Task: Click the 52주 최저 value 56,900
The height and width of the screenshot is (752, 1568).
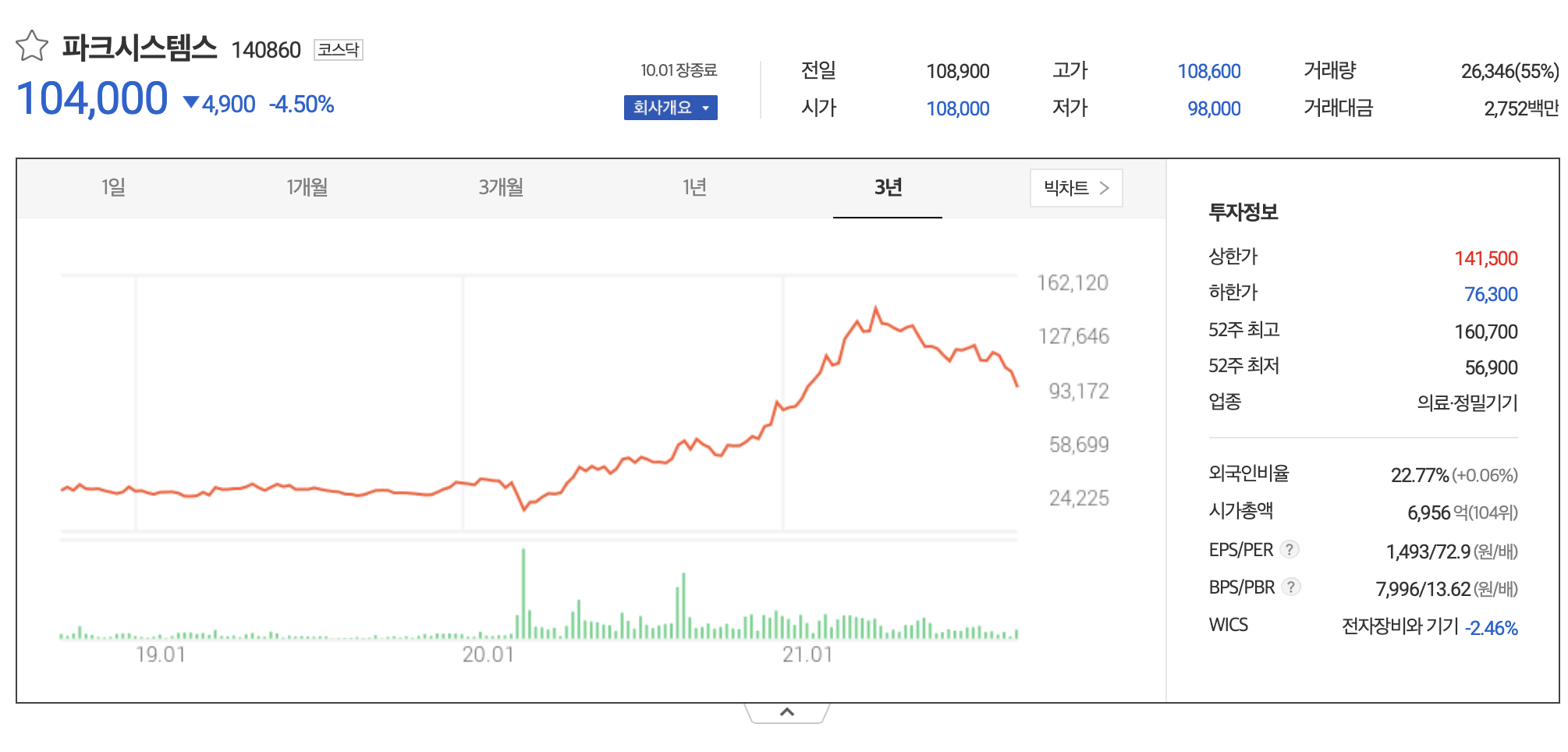Action: click(1491, 367)
